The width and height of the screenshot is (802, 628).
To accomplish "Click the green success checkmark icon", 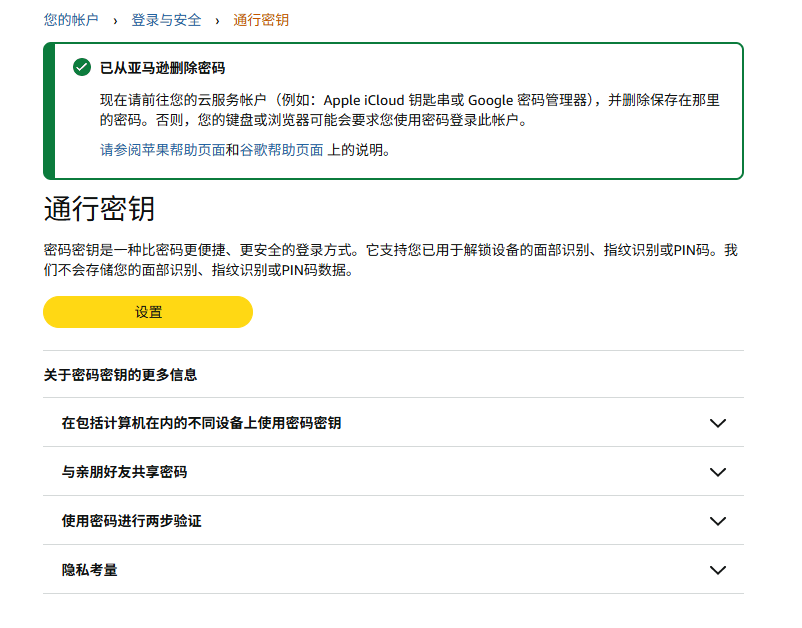I will click(82, 67).
